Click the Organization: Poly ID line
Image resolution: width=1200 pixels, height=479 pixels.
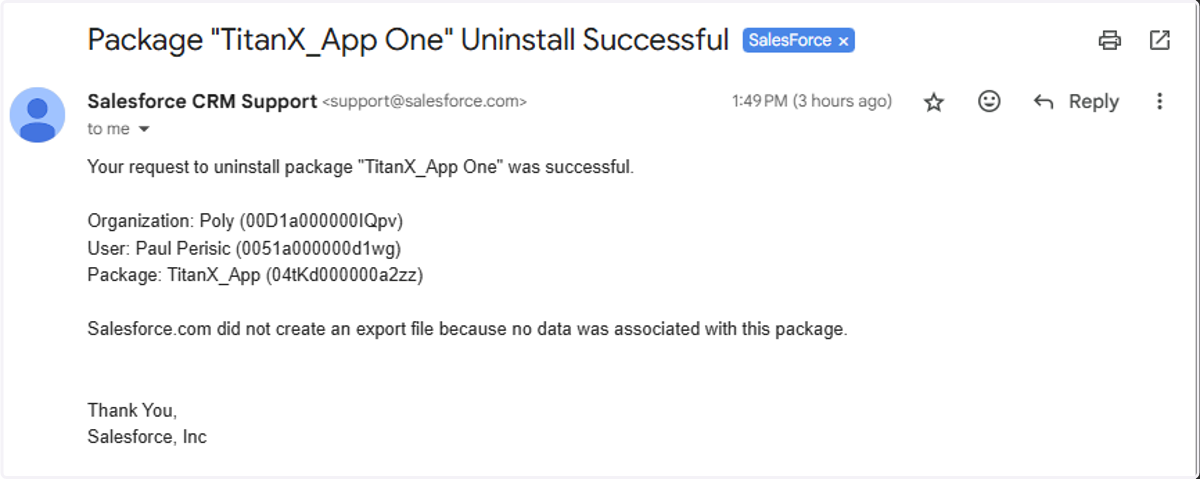(x=245, y=221)
